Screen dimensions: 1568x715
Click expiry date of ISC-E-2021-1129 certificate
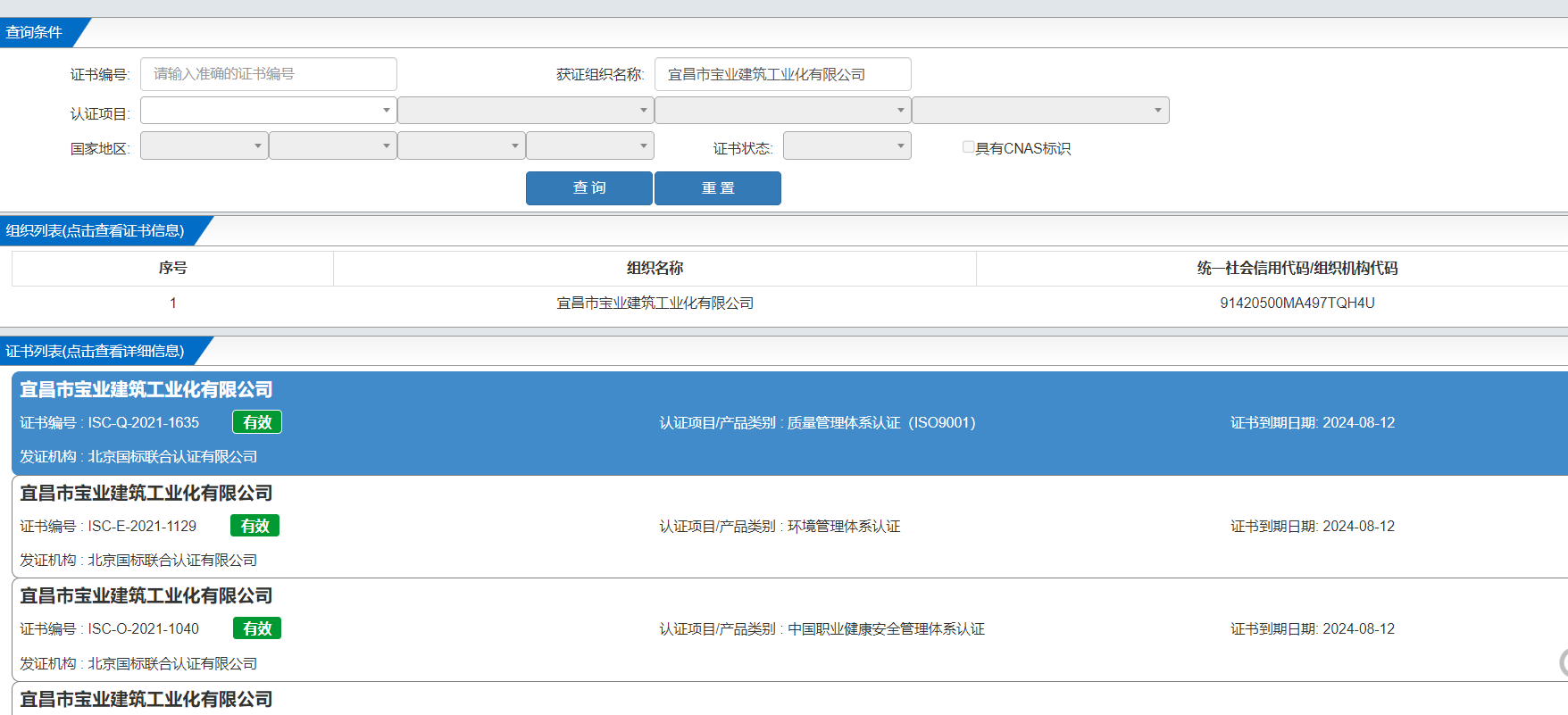tap(1313, 527)
